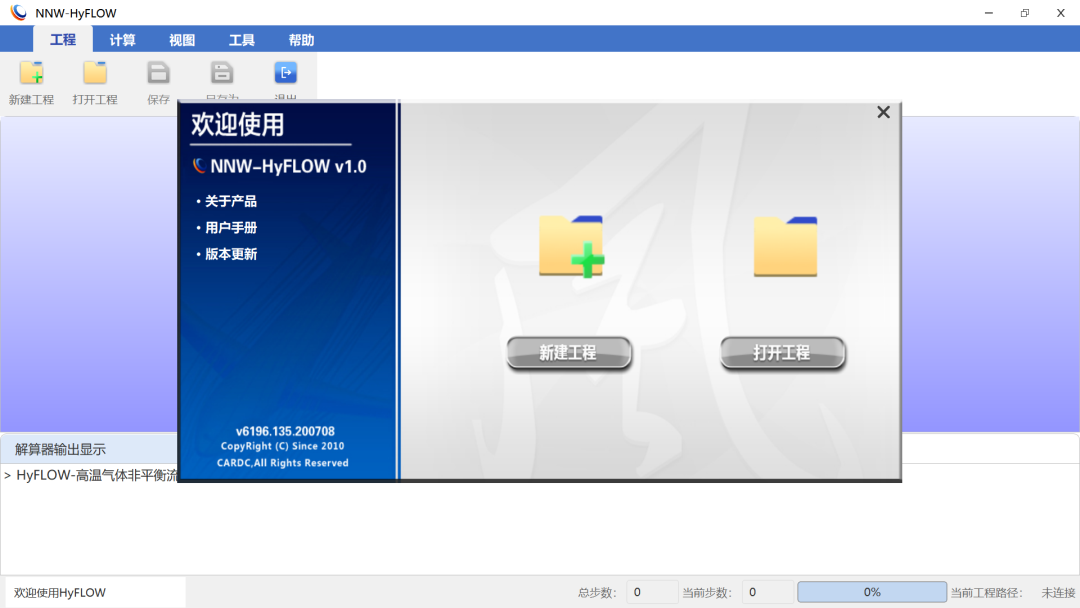
Task: Click the 总步数 value field
Action: [652, 592]
